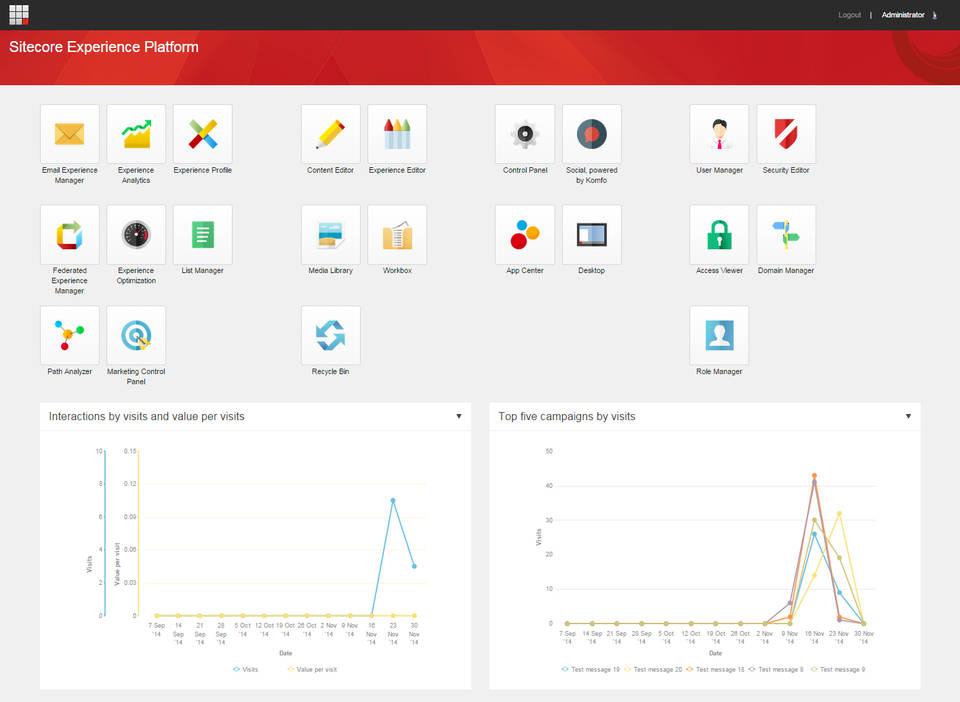Open the Security Editor
The image size is (960, 702).
[785, 133]
